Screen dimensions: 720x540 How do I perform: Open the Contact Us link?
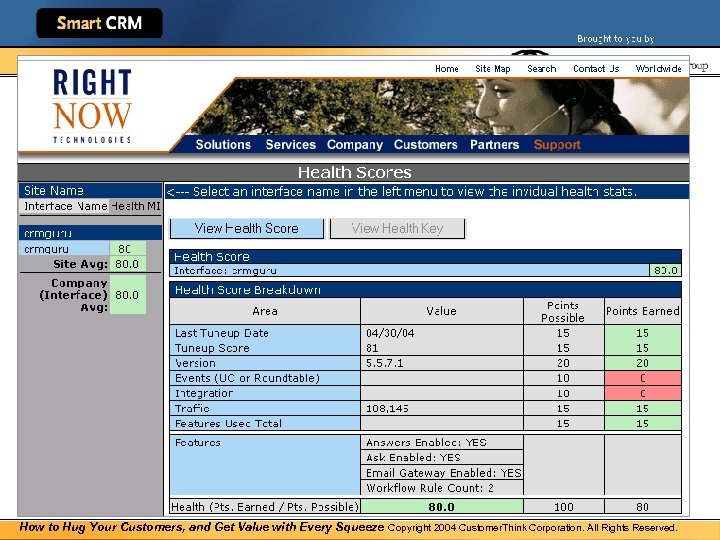(596, 69)
